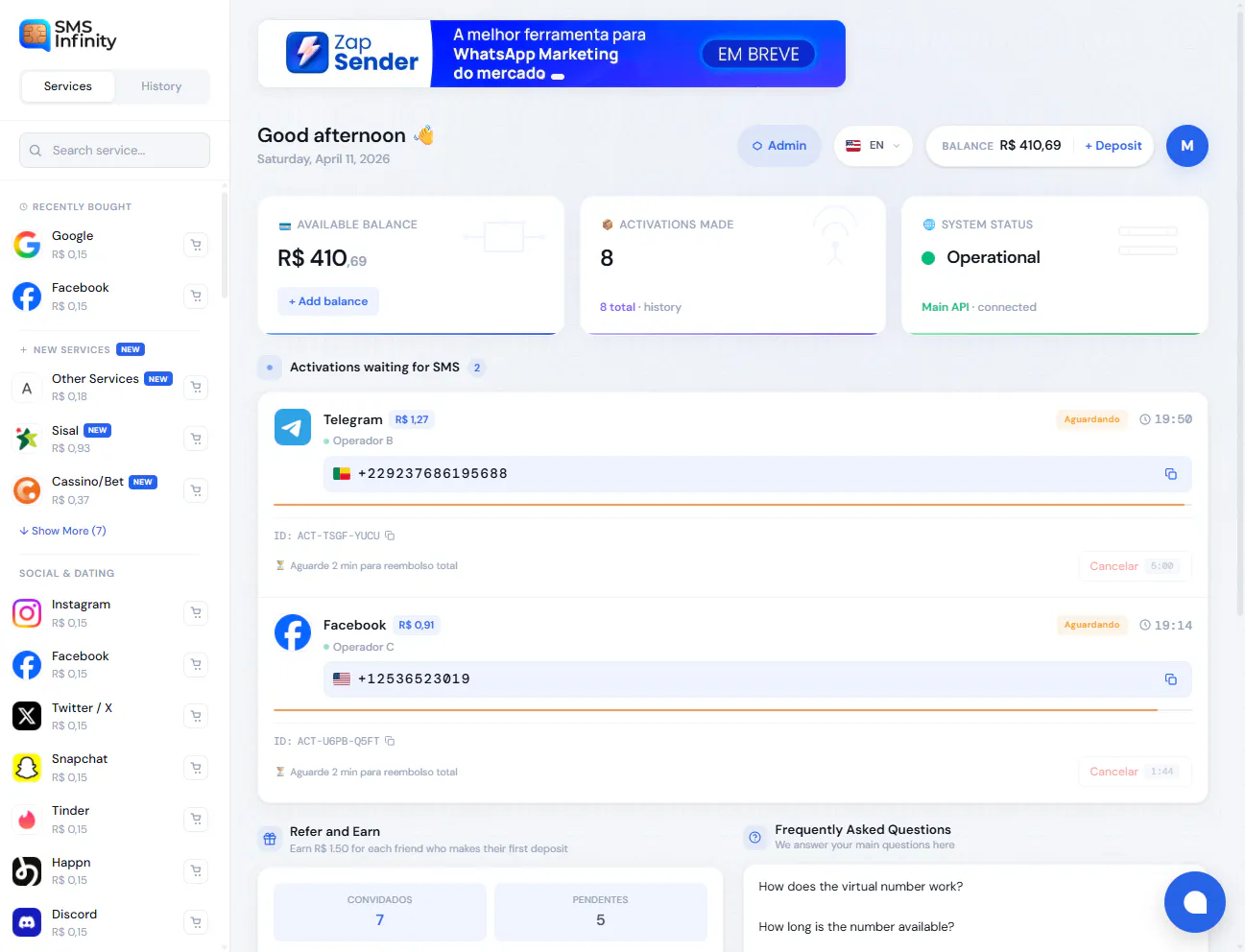Click + Deposit in the balance bar

pos(1113,146)
